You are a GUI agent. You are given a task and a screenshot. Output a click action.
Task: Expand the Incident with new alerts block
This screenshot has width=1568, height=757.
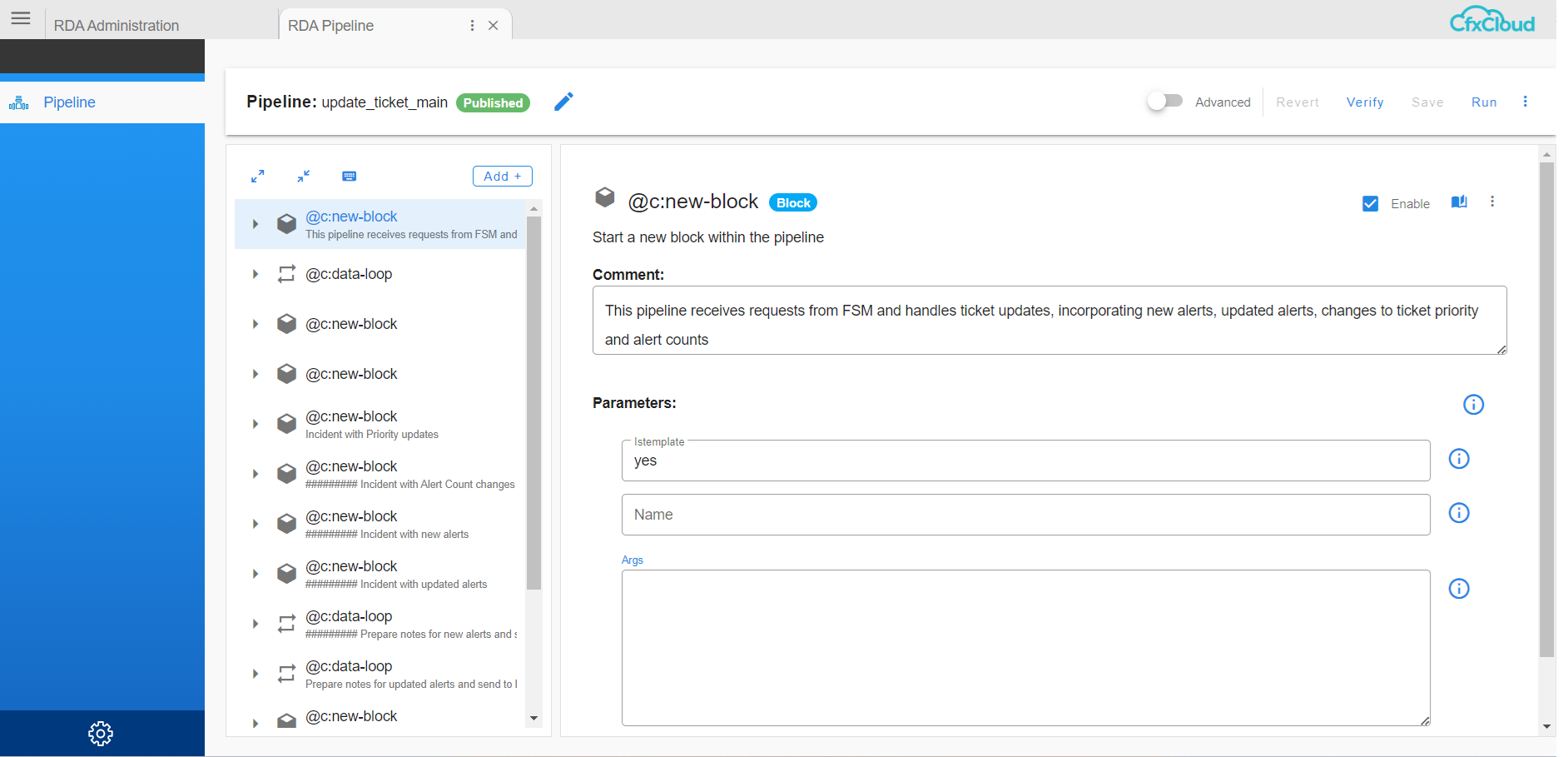click(256, 523)
